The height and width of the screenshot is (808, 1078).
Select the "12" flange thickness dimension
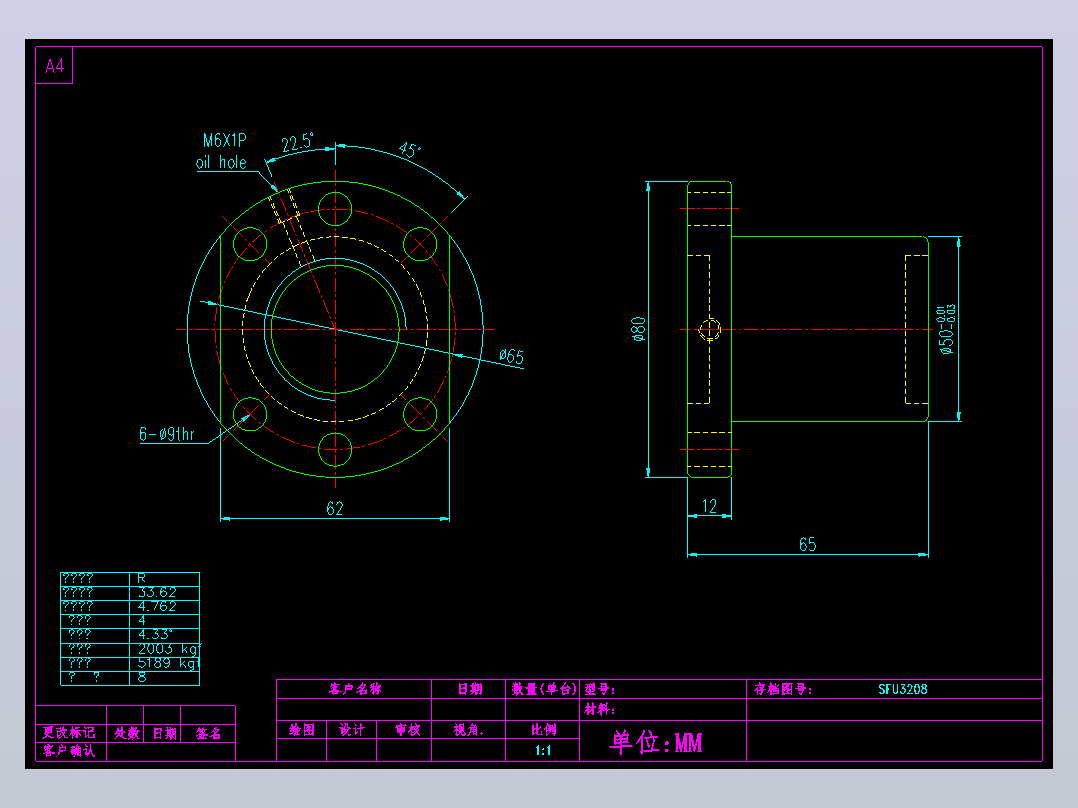pos(710,506)
